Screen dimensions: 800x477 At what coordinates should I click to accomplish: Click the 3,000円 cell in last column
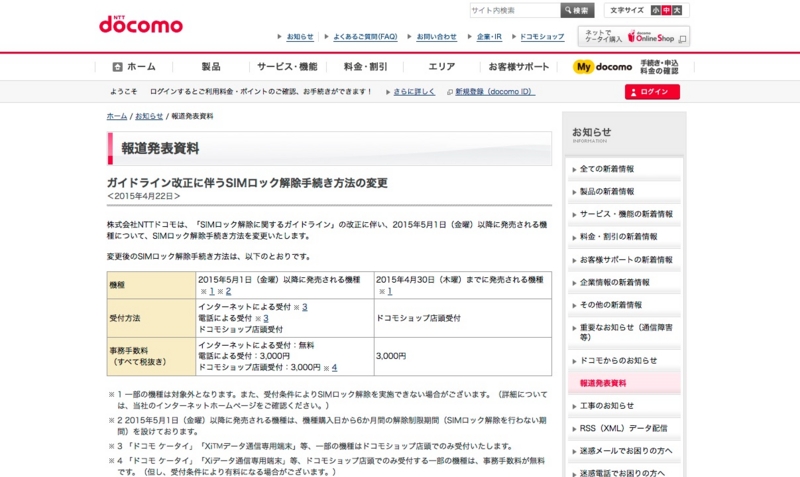tap(462, 356)
